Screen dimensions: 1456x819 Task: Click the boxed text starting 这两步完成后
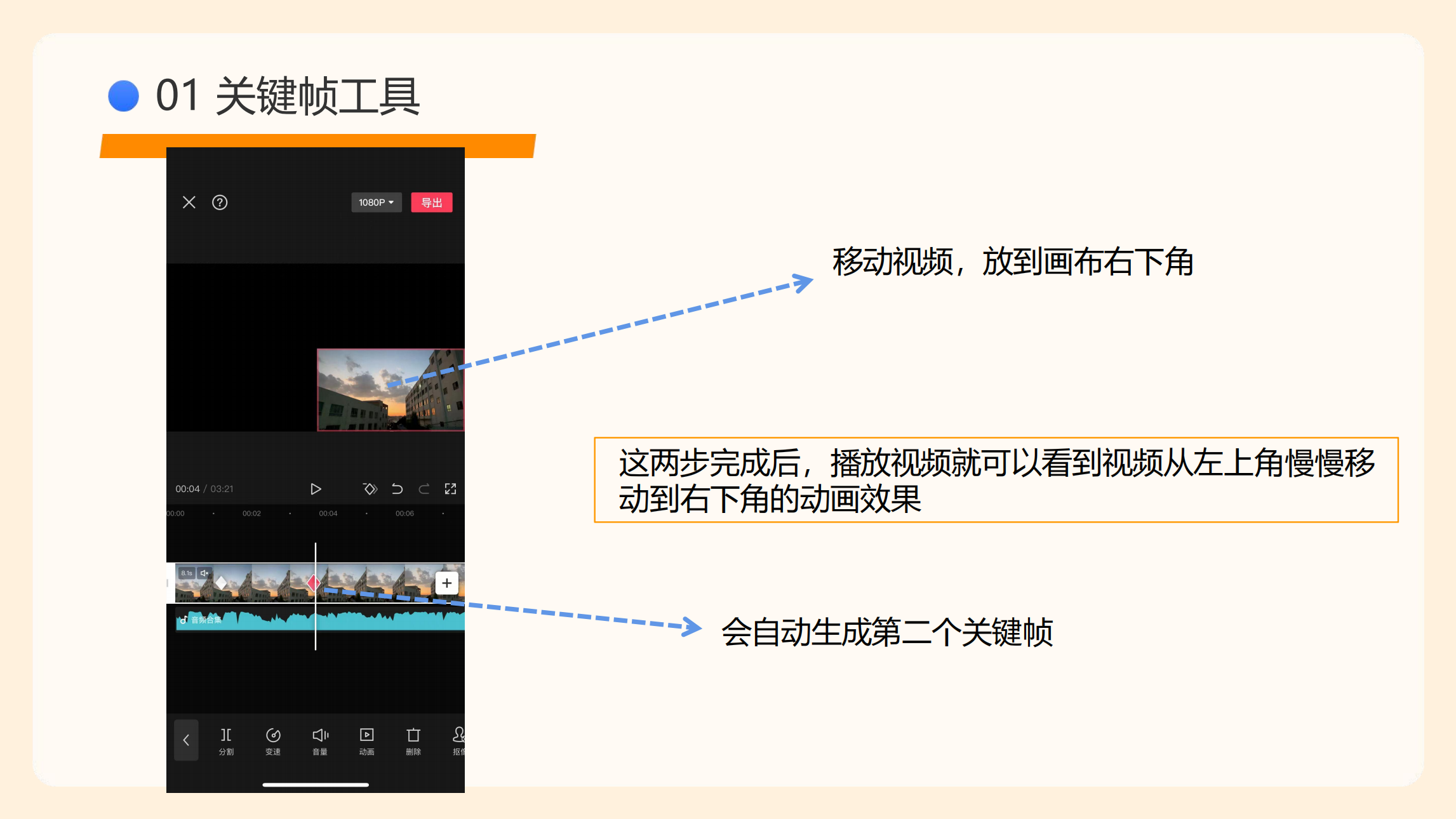[x=996, y=480]
